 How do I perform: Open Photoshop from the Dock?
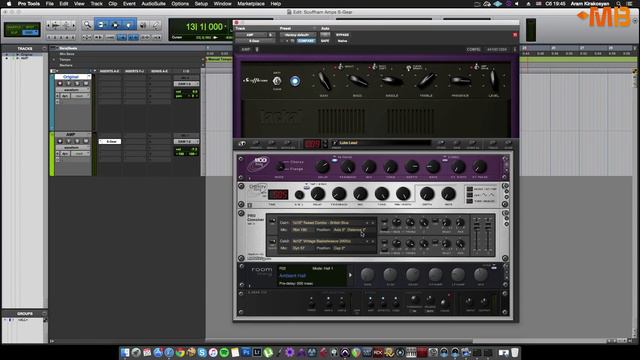246,352
